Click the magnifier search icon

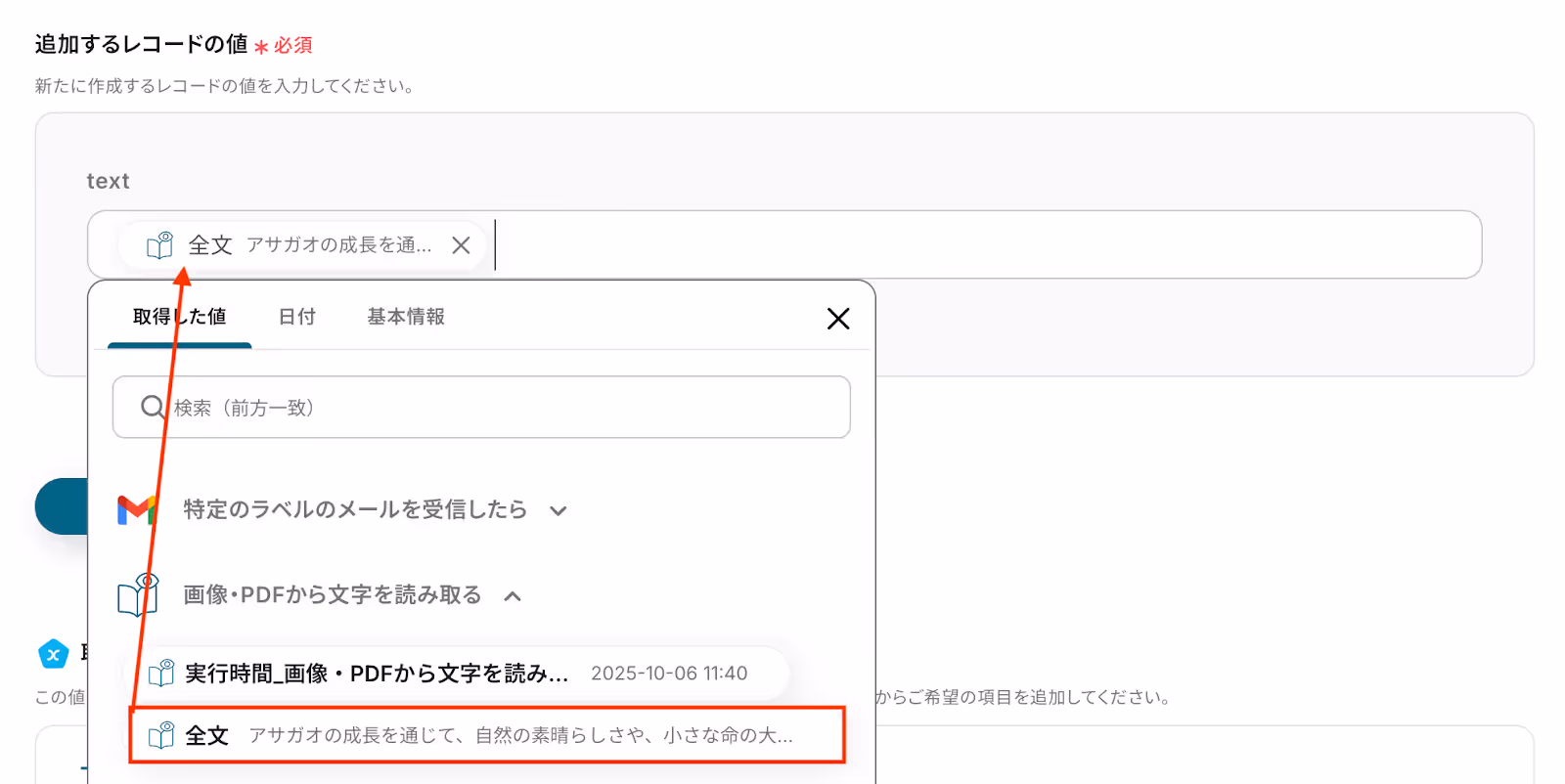[153, 407]
